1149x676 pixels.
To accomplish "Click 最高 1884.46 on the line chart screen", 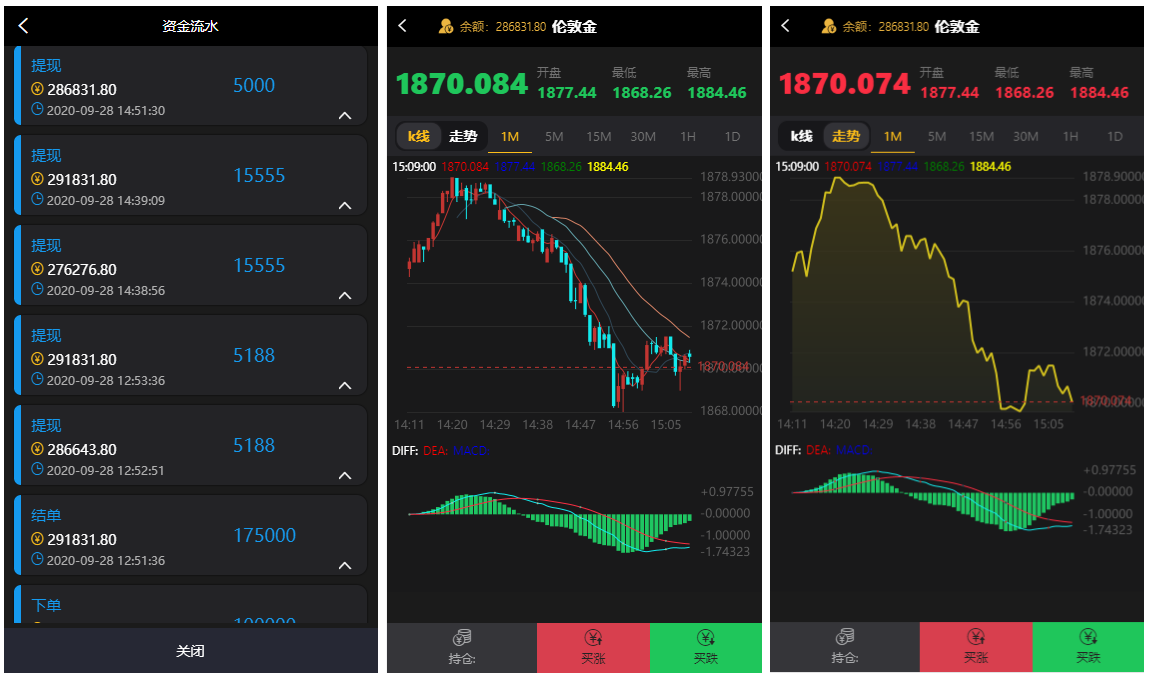I will click(1099, 83).
